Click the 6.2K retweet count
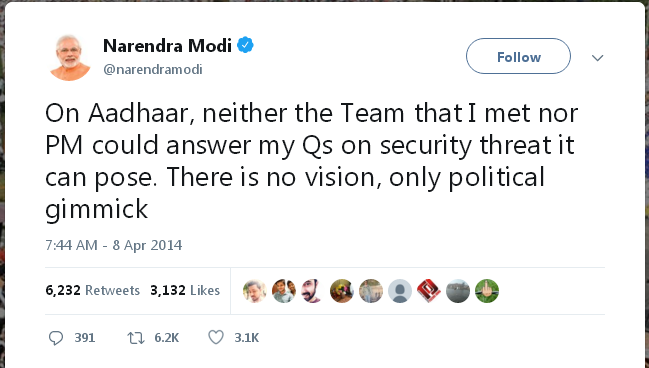This screenshot has width=649, height=368. (x=167, y=338)
